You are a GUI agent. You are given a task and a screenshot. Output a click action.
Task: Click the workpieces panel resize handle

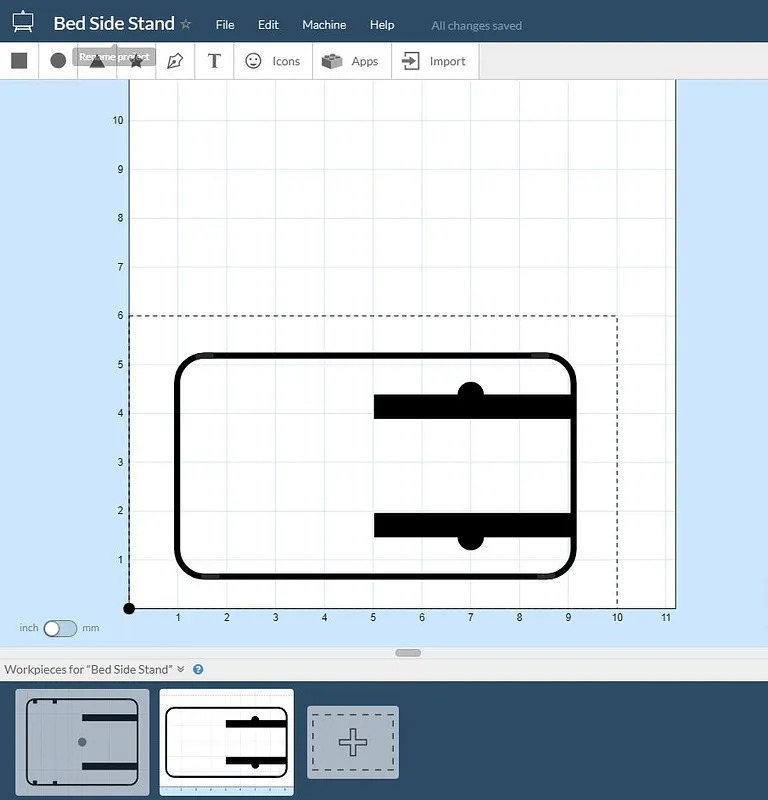408,653
